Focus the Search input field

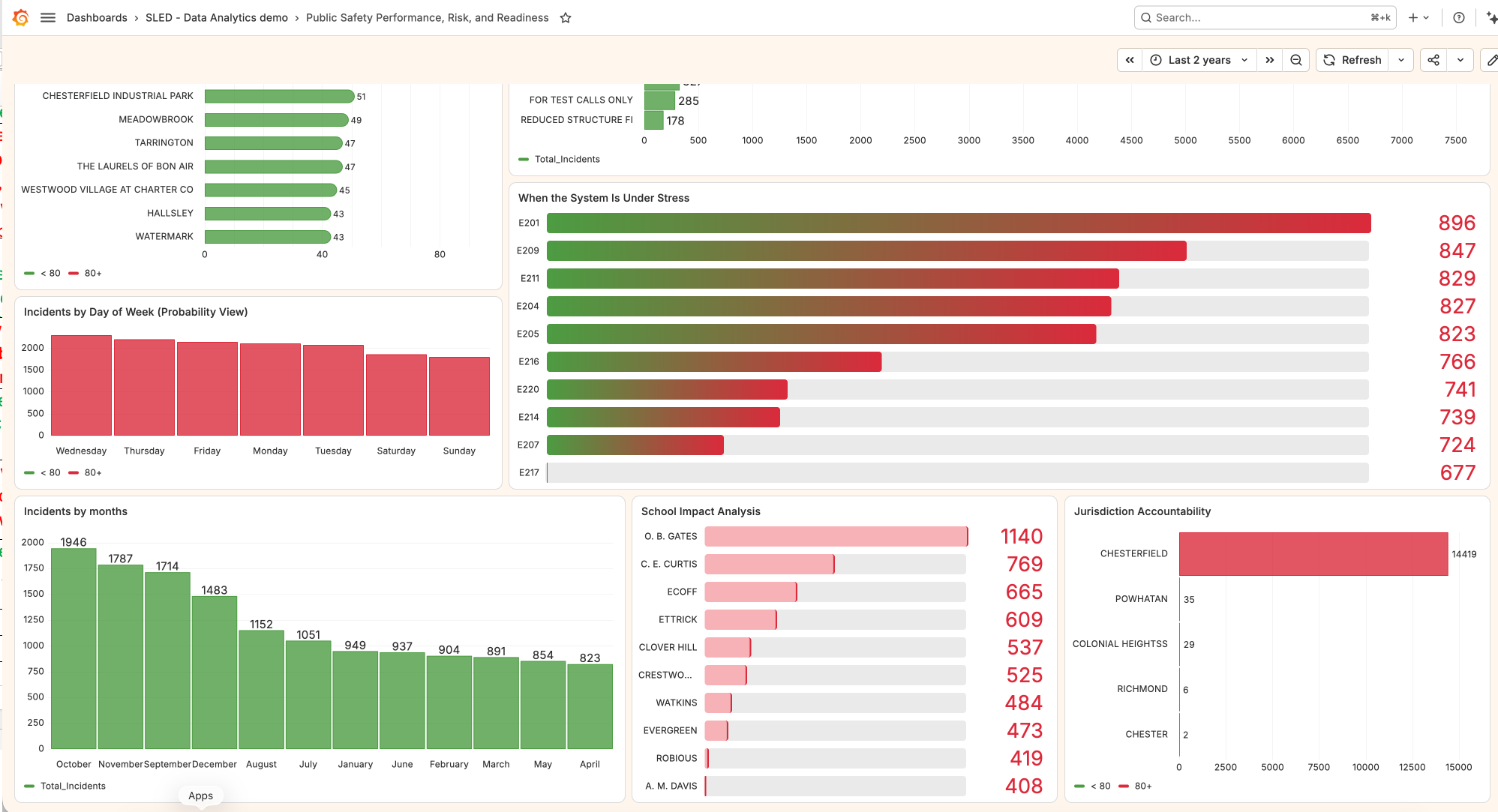coord(1265,17)
